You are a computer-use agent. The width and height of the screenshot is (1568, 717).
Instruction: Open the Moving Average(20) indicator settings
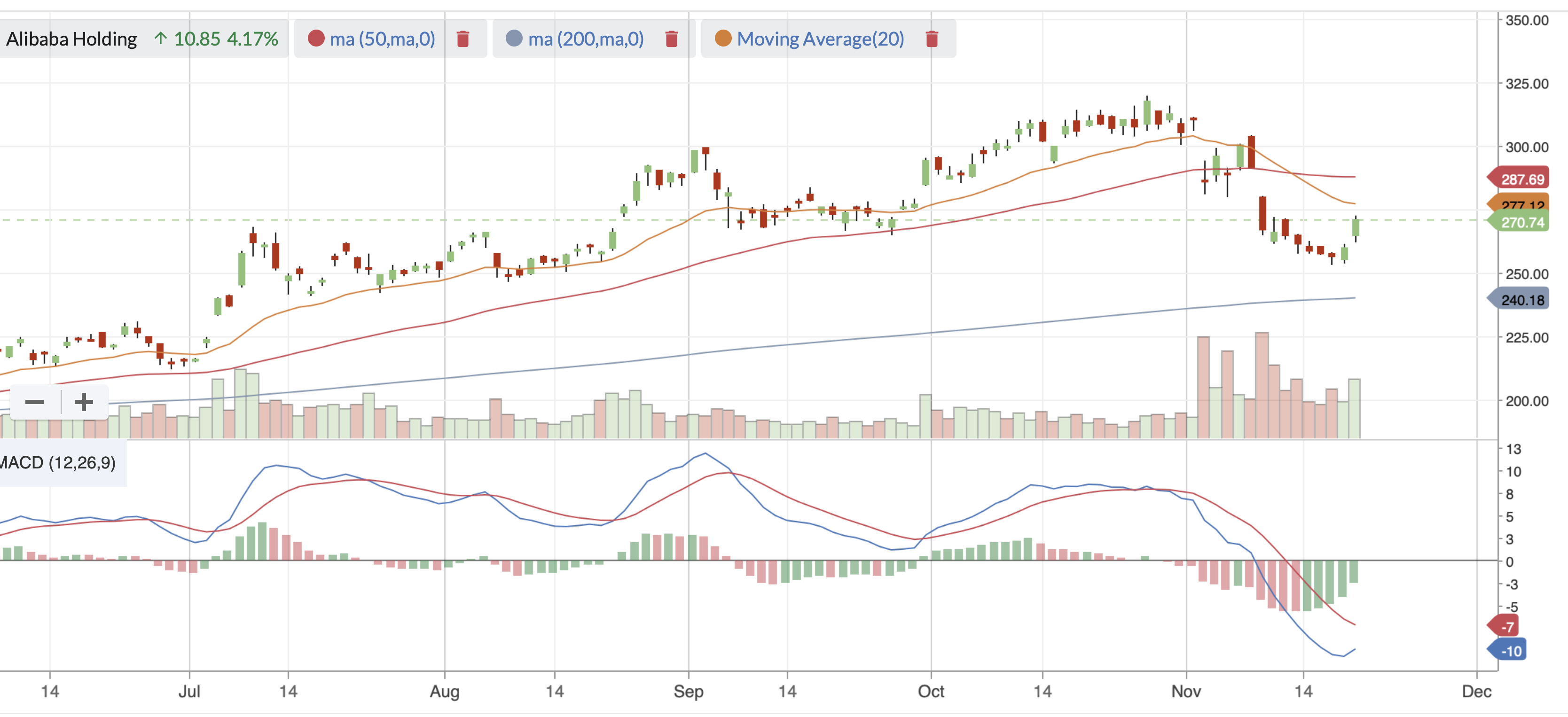[821, 39]
